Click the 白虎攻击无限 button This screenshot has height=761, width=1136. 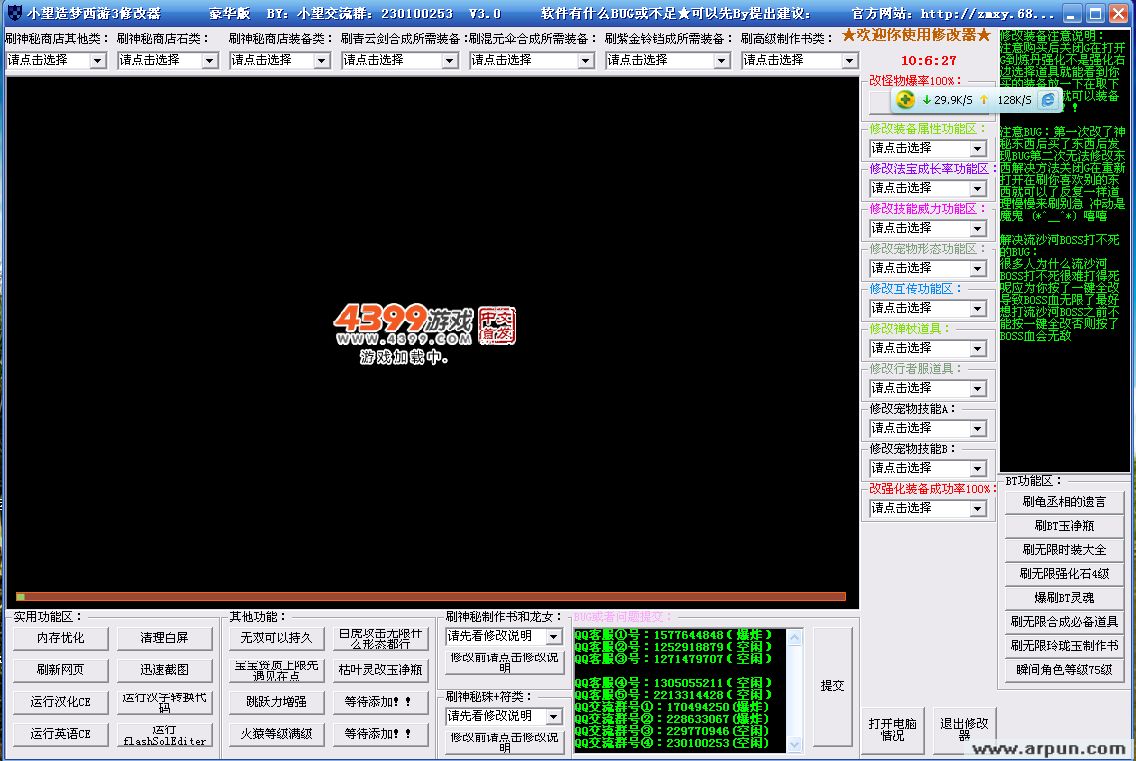(x=380, y=639)
